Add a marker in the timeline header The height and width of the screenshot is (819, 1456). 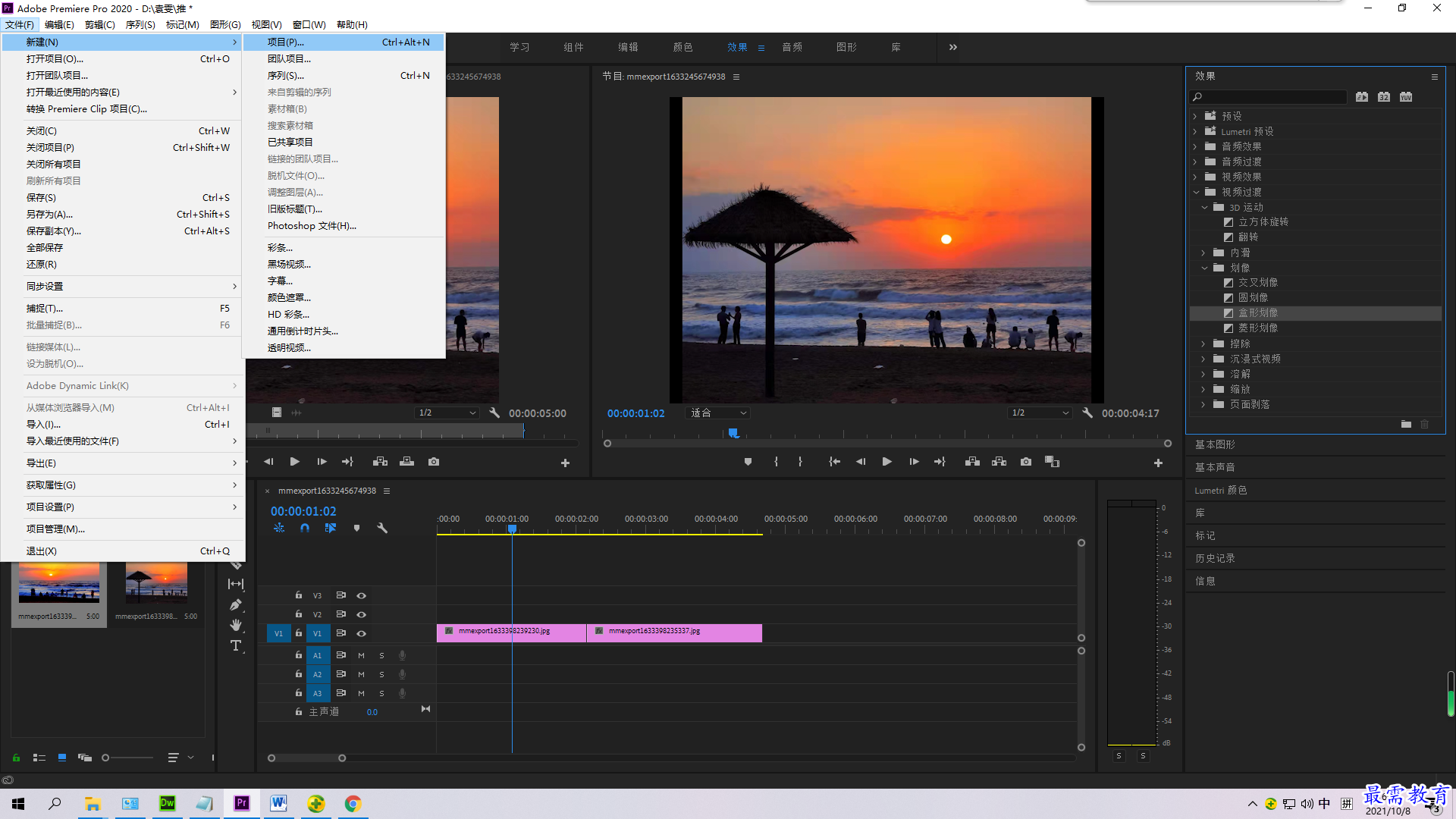pyautogui.click(x=356, y=529)
